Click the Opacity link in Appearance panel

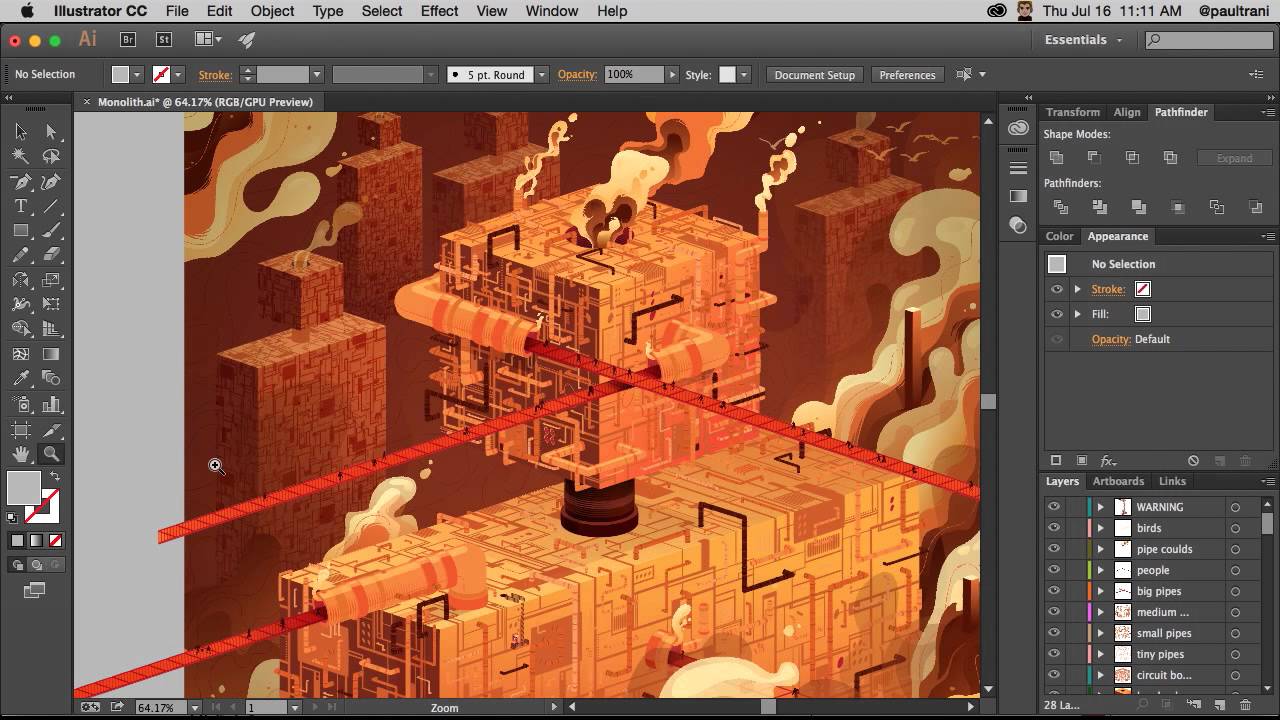click(x=1111, y=339)
